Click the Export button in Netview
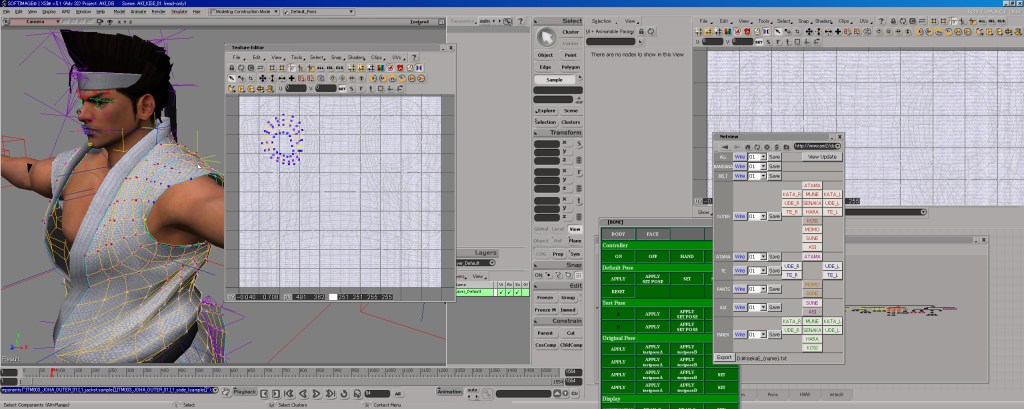Image resolution: width=1024 pixels, height=409 pixels. point(723,357)
